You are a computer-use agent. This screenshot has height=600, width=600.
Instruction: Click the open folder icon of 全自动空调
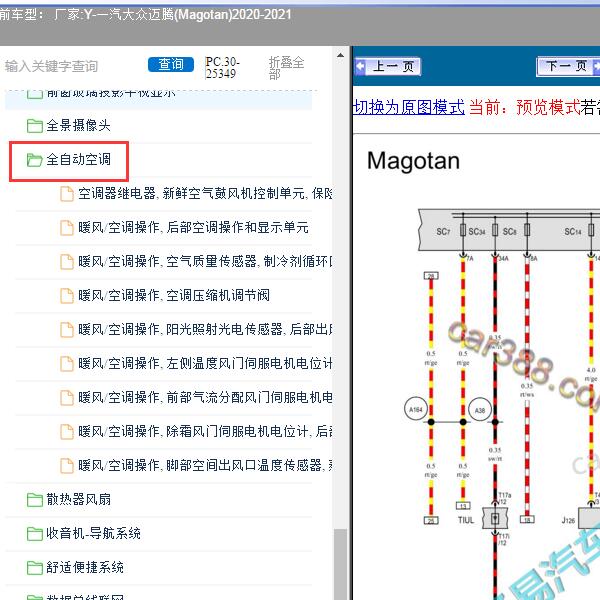[x=34, y=160]
